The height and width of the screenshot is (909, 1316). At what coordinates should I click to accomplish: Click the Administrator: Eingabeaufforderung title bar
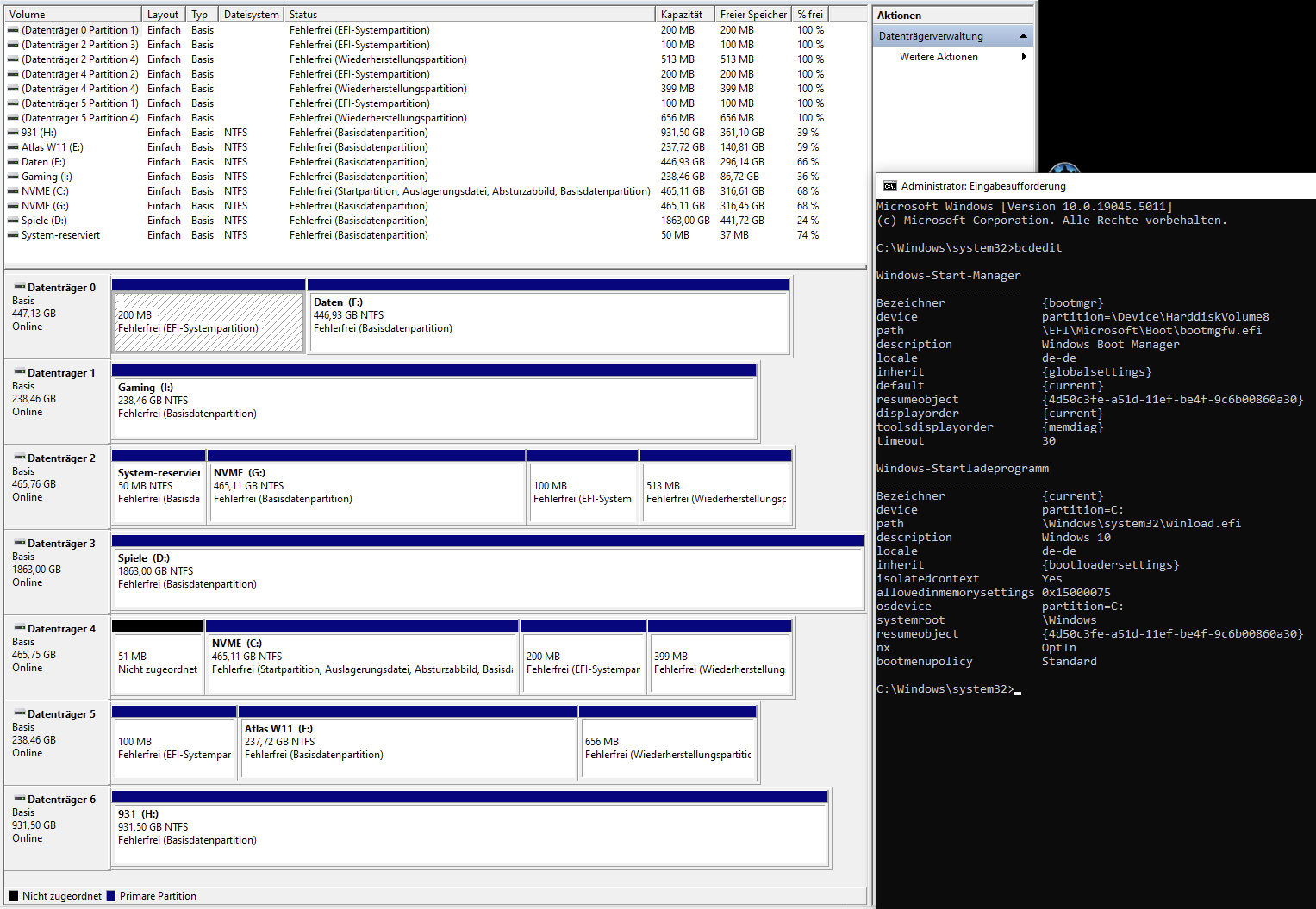coord(1096,186)
